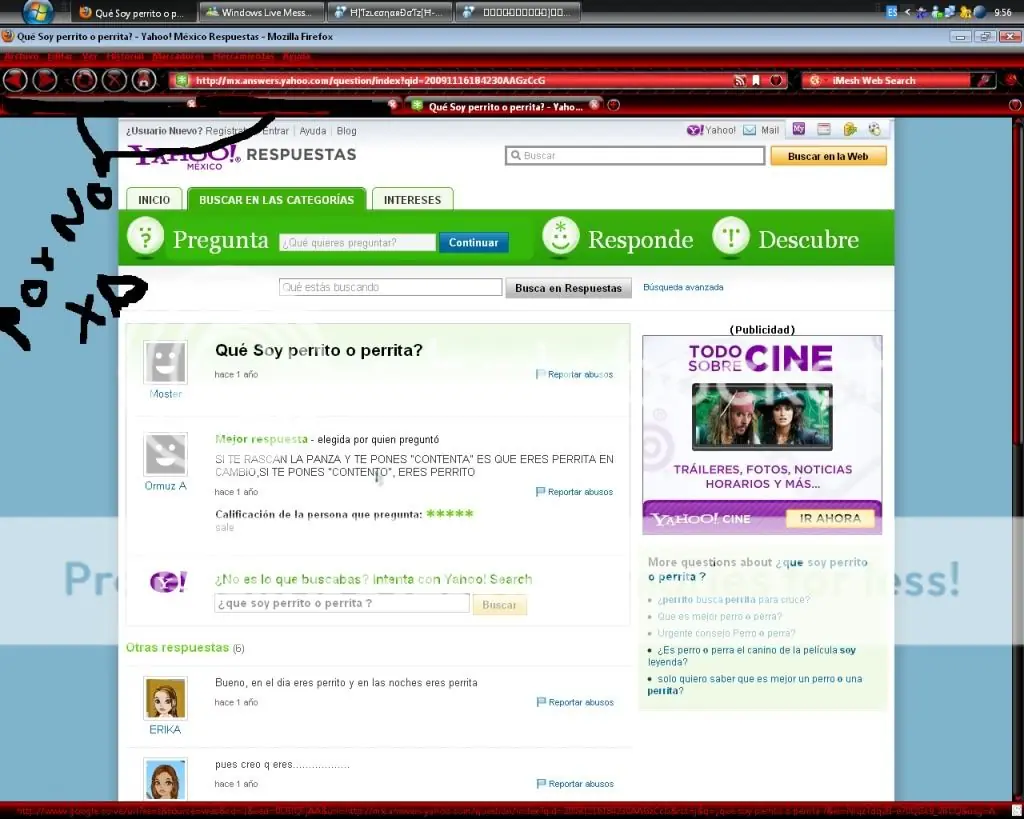Viewport: 1024px width, 819px height.
Task: Click the red heart icon in address bar
Action: [776, 80]
